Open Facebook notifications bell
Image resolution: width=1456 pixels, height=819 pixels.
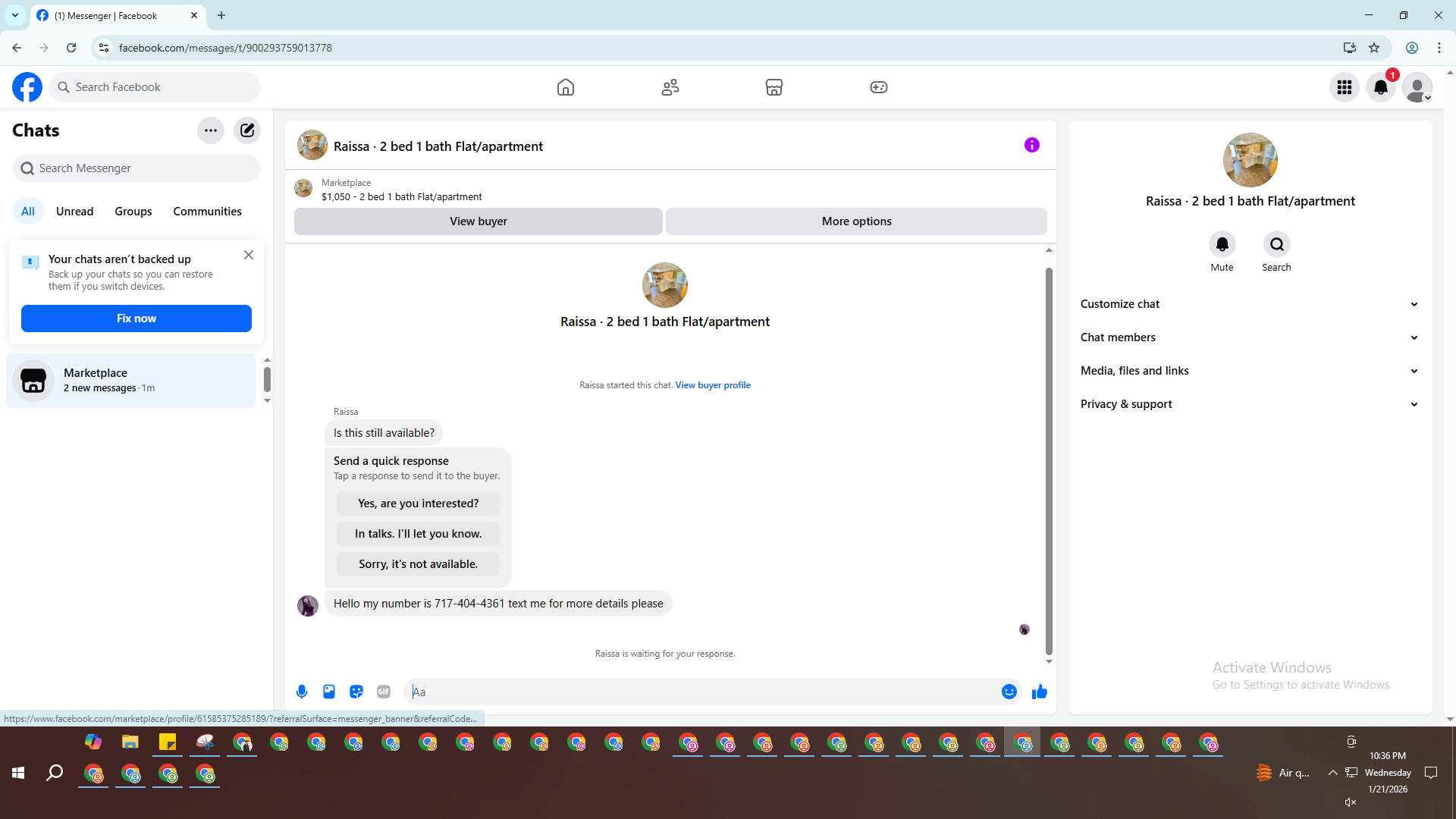(x=1381, y=87)
